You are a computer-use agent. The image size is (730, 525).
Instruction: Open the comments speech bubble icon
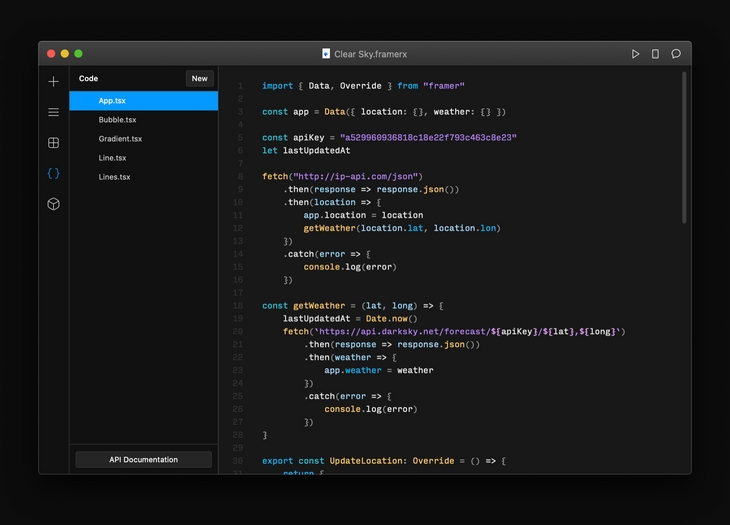[x=676, y=54]
